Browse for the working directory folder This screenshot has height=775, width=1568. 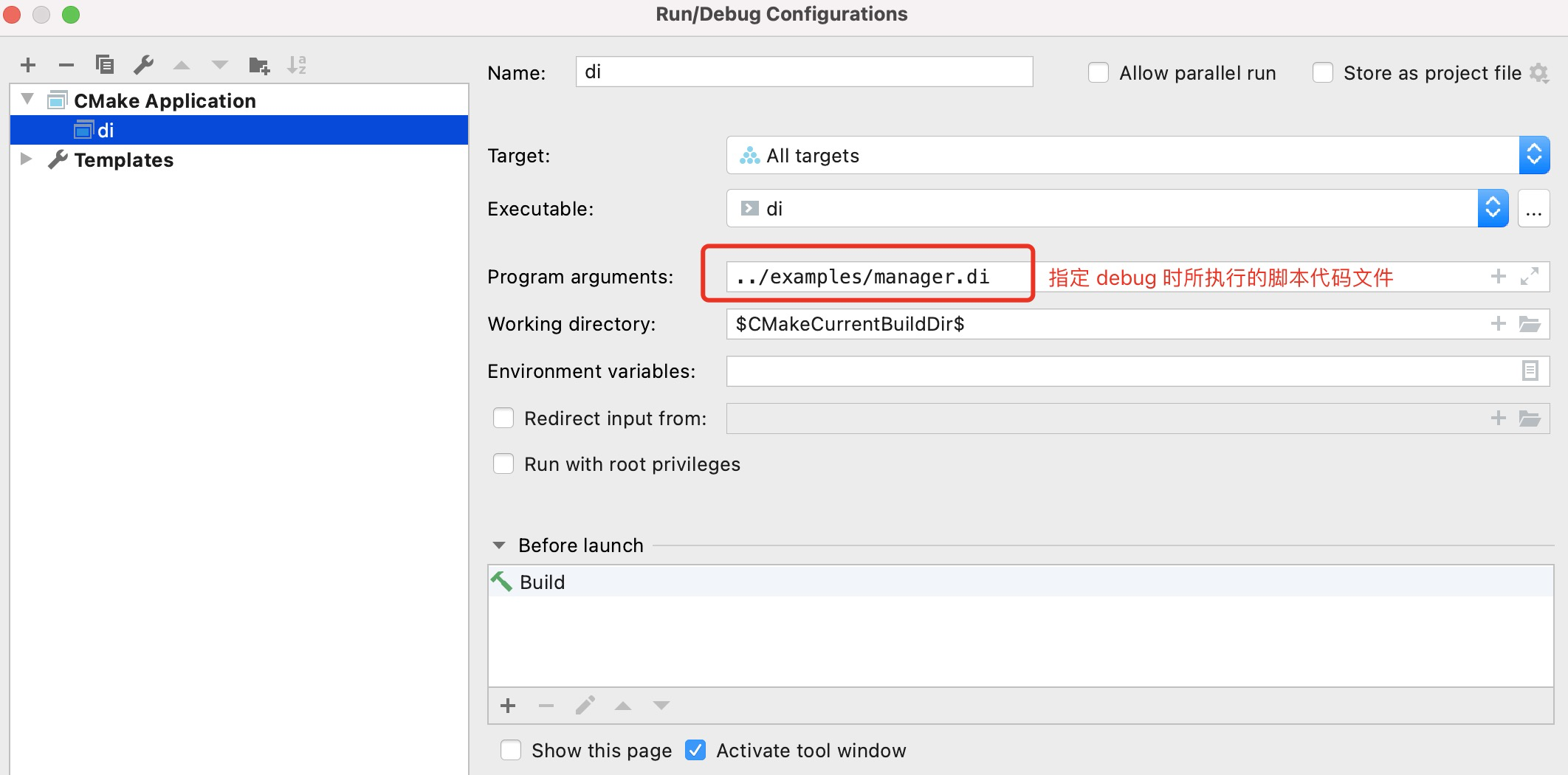(x=1530, y=324)
